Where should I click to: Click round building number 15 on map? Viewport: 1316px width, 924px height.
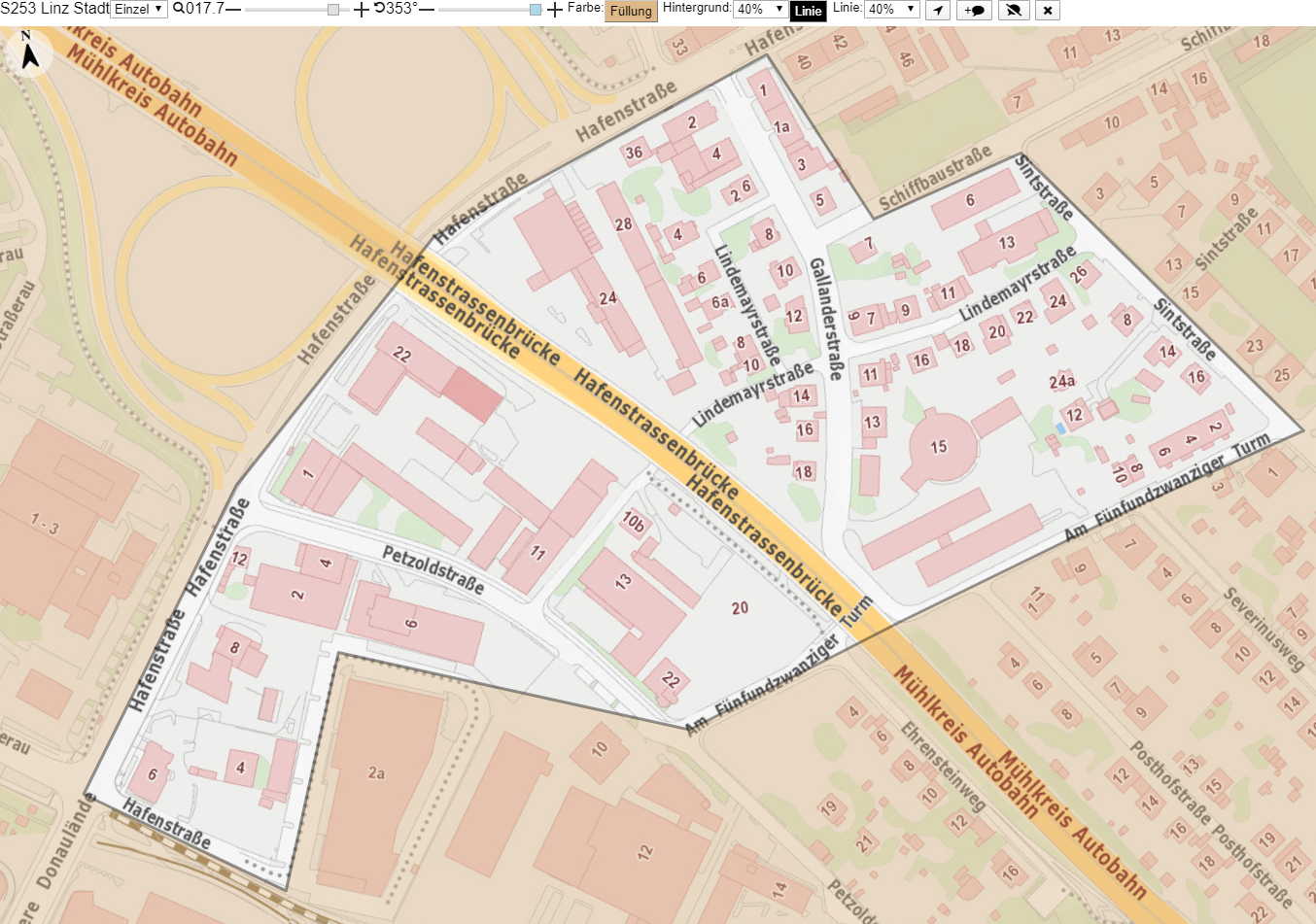point(938,447)
